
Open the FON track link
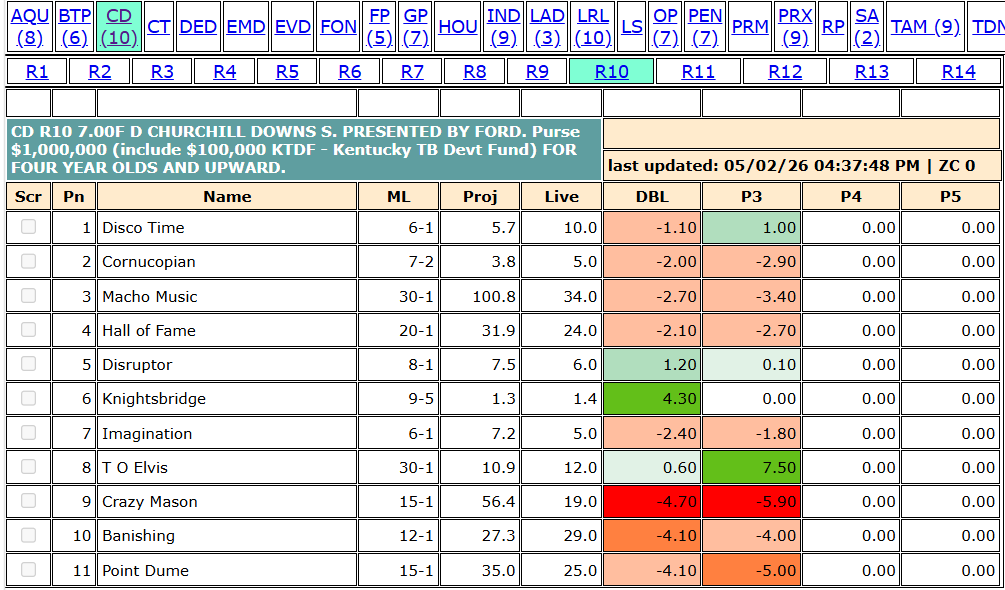tap(338, 26)
